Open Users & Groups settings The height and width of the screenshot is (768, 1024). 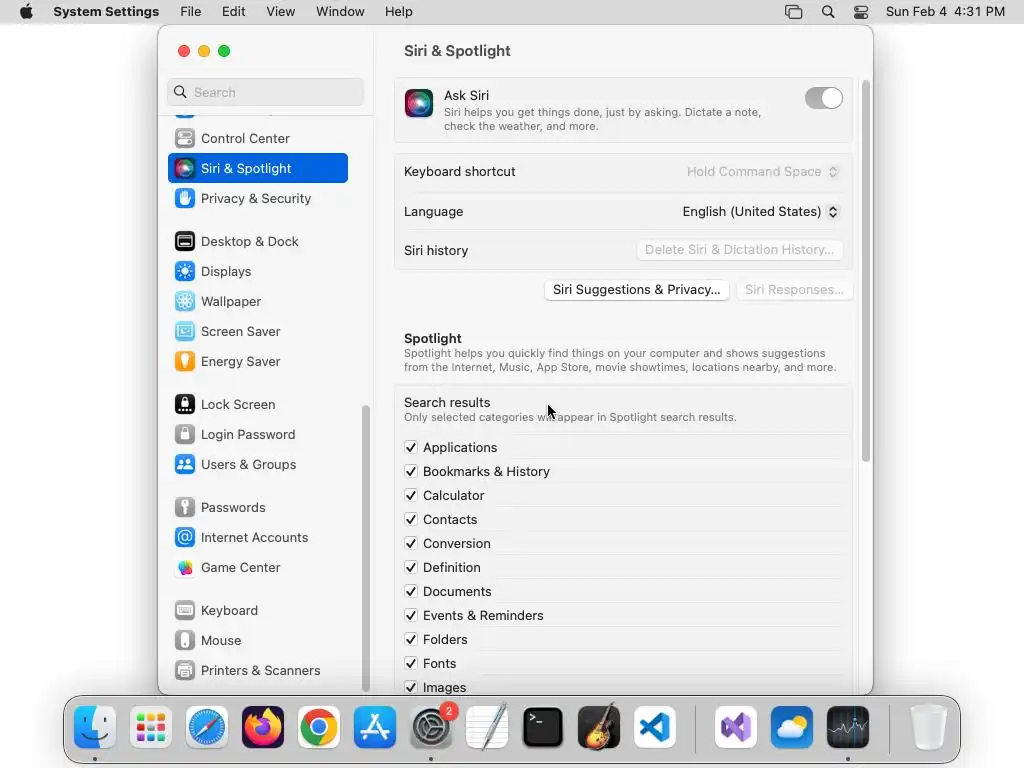[x=257, y=464]
